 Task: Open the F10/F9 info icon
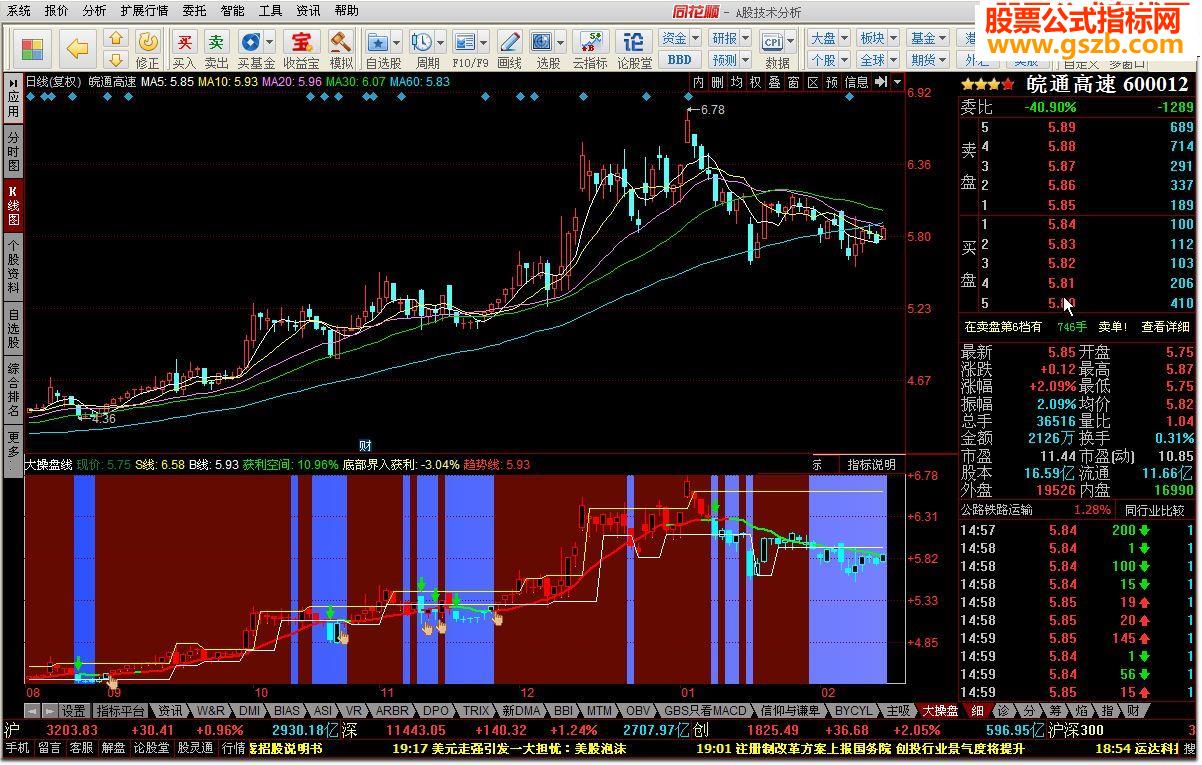tap(464, 42)
